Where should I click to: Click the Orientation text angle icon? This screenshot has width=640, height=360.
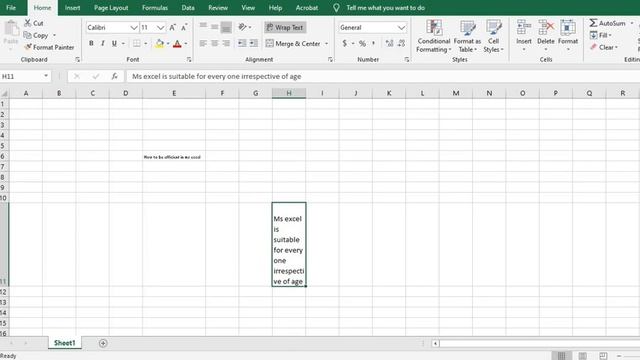click(x=242, y=27)
